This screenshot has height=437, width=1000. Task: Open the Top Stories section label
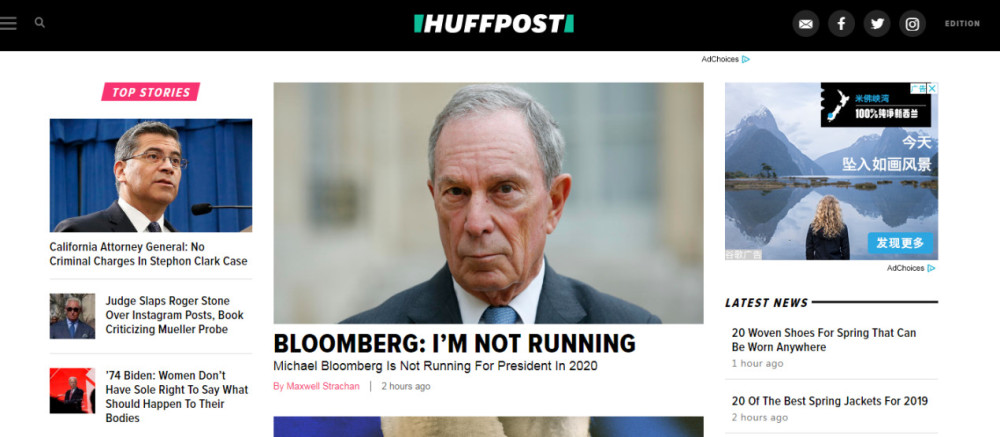pyautogui.click(x=151, y=92)
